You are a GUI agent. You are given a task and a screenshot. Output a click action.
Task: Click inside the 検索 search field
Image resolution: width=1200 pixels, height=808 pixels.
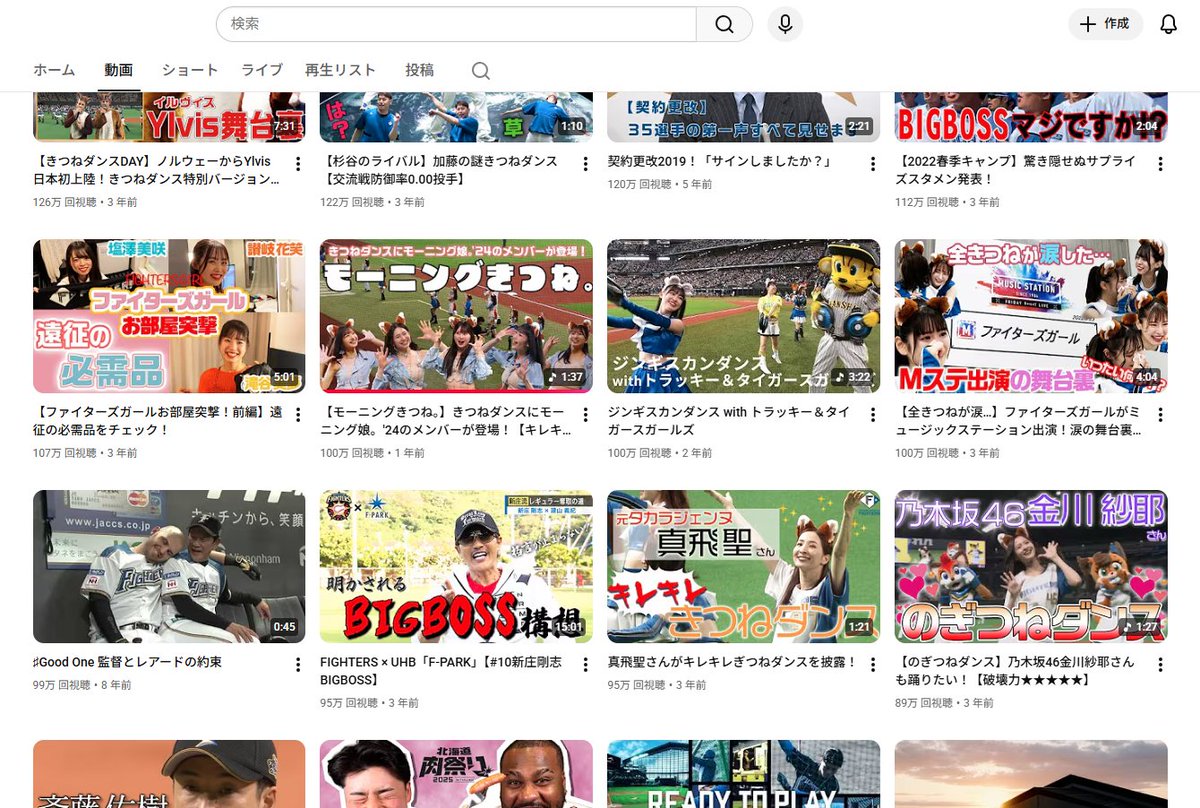(450, 24)
